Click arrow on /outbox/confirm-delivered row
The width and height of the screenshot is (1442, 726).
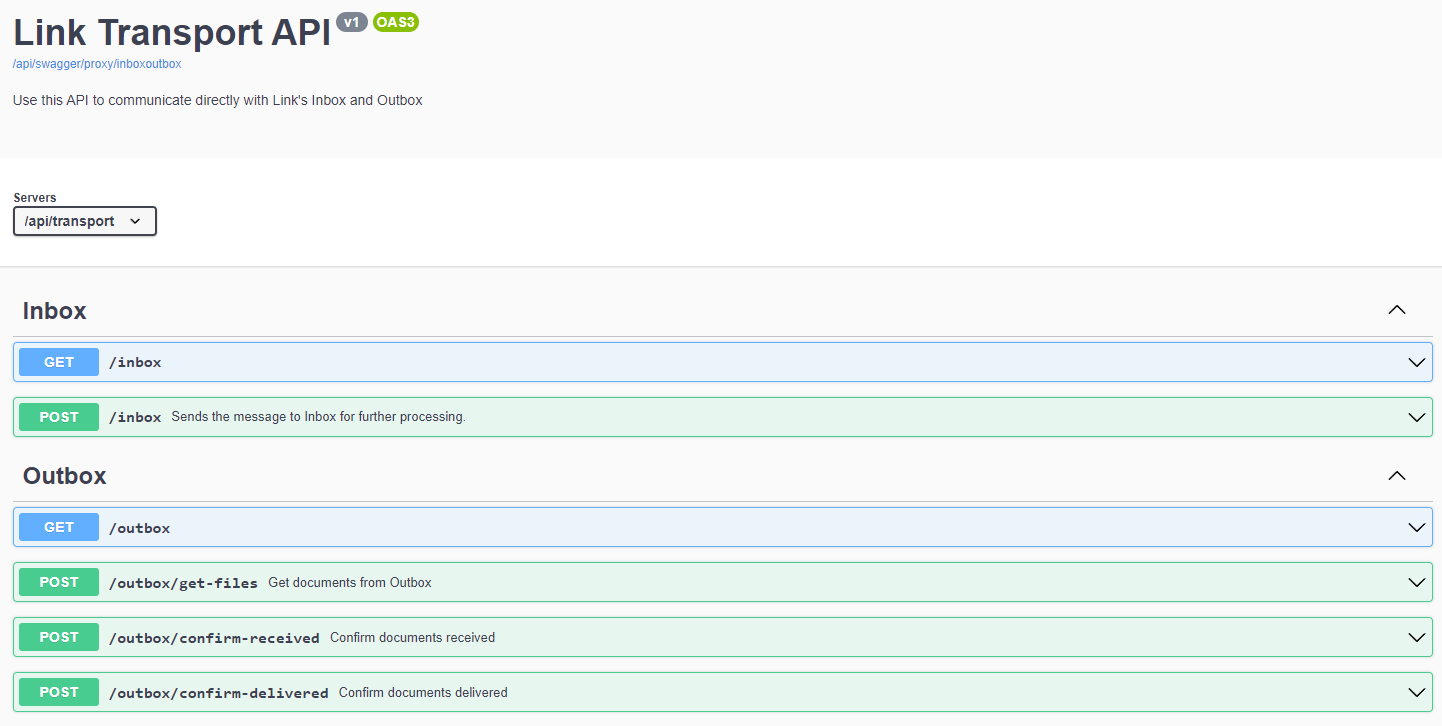[1416, 692]
